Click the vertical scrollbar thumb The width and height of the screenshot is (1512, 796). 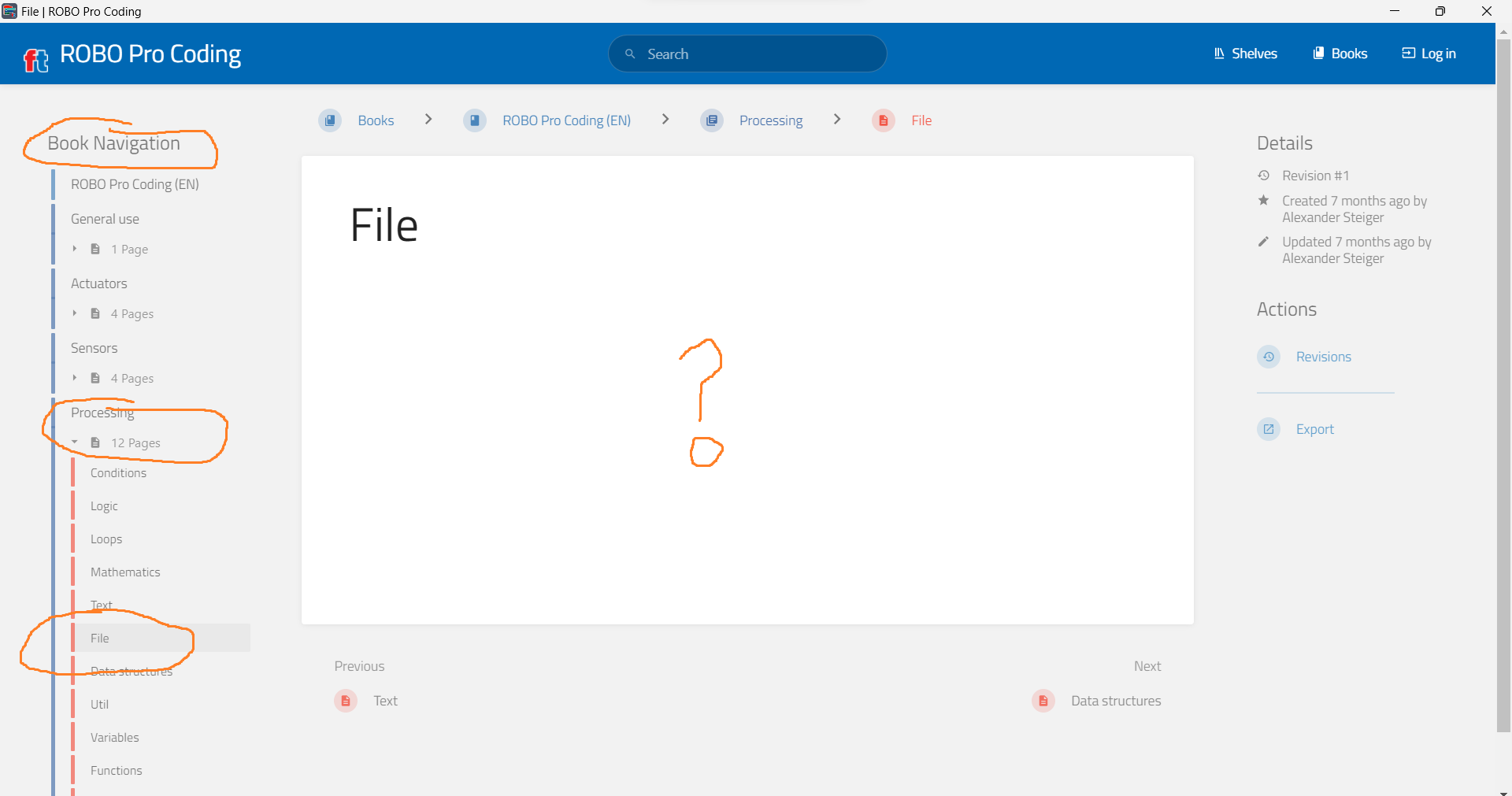[1503, 386]
